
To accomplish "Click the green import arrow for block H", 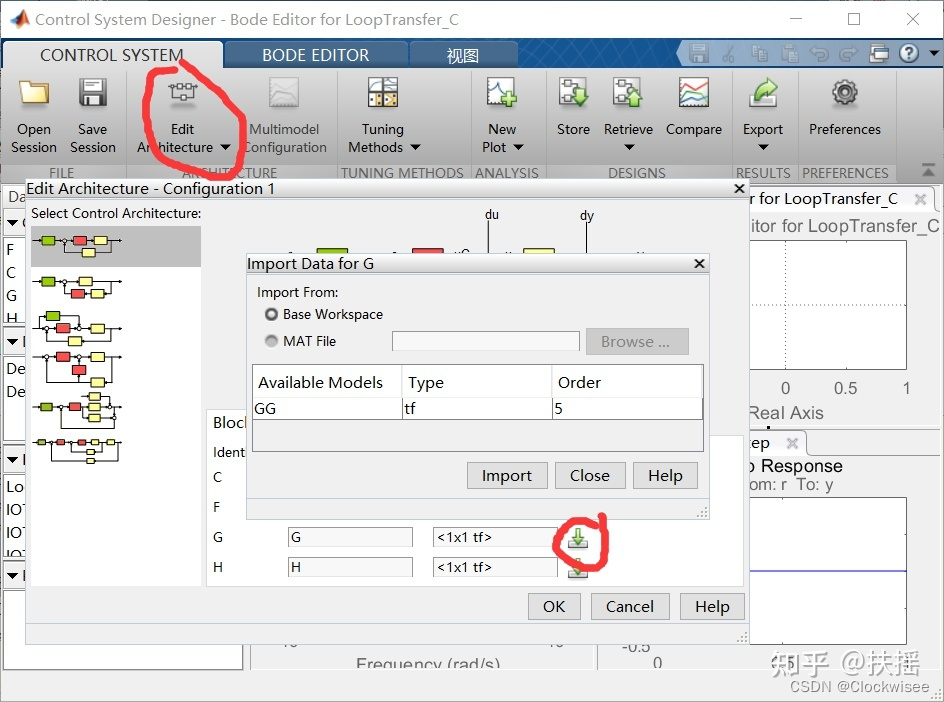I will (577, 567).
